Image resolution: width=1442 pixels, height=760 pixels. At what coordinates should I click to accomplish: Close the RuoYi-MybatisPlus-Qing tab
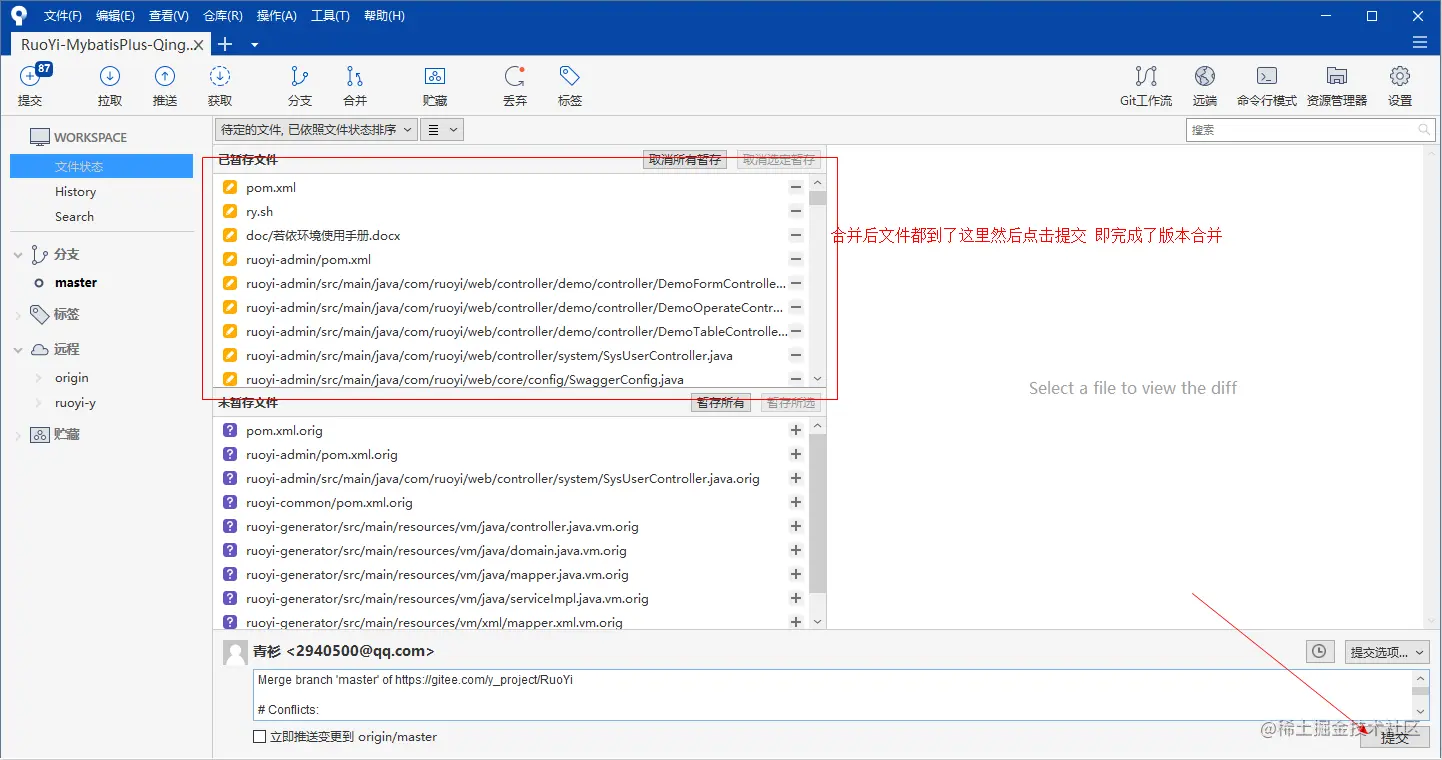coord(198,45)
